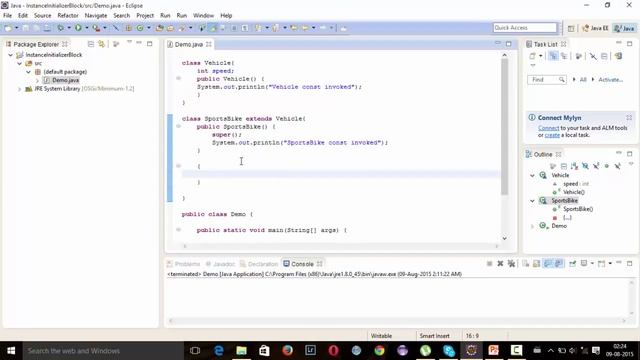This screenshot has height=360, width=640.
Task: Click the Run Last Tool icon
Action: click(96, 28)
